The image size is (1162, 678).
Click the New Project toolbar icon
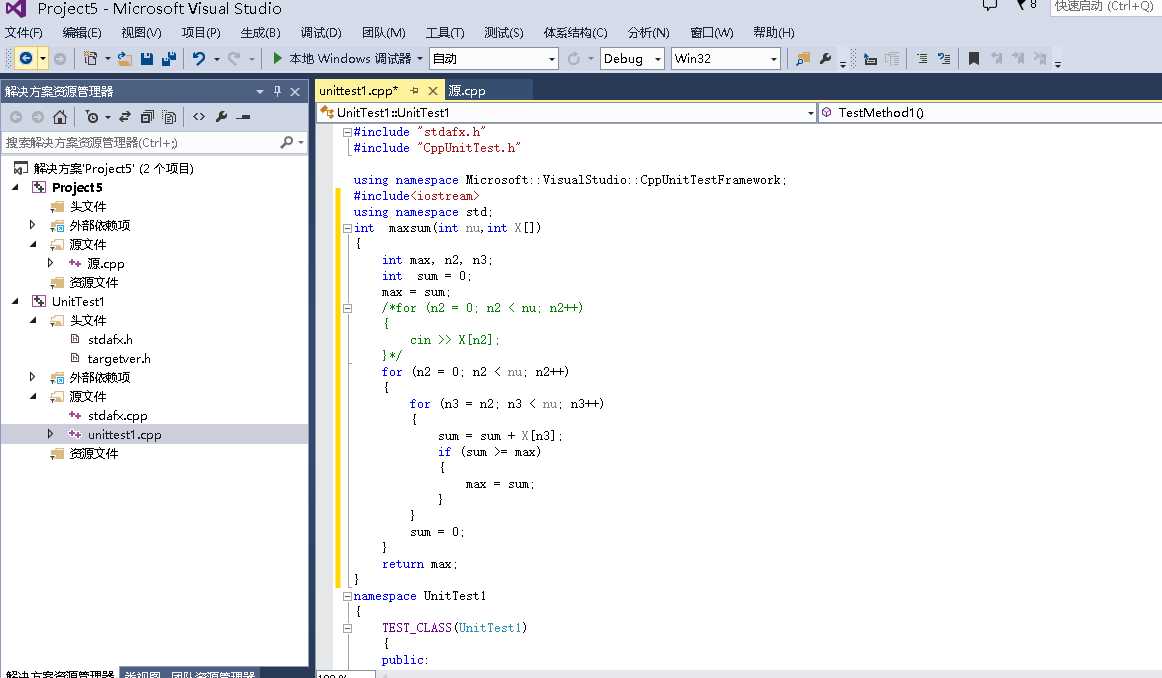pos(90,59)
